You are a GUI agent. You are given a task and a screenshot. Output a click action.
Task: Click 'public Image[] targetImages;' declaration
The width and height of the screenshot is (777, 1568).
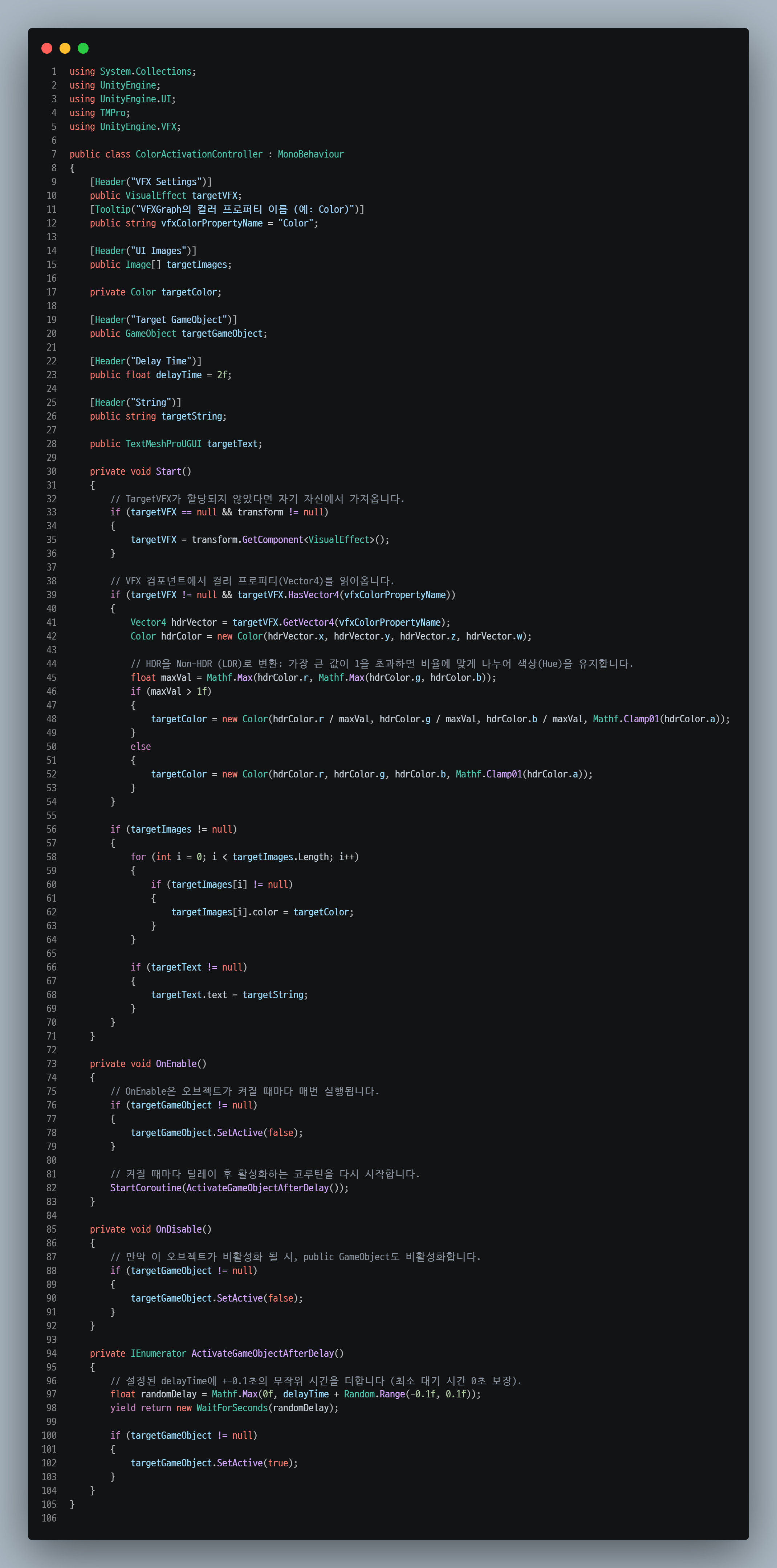pos(161,265)
